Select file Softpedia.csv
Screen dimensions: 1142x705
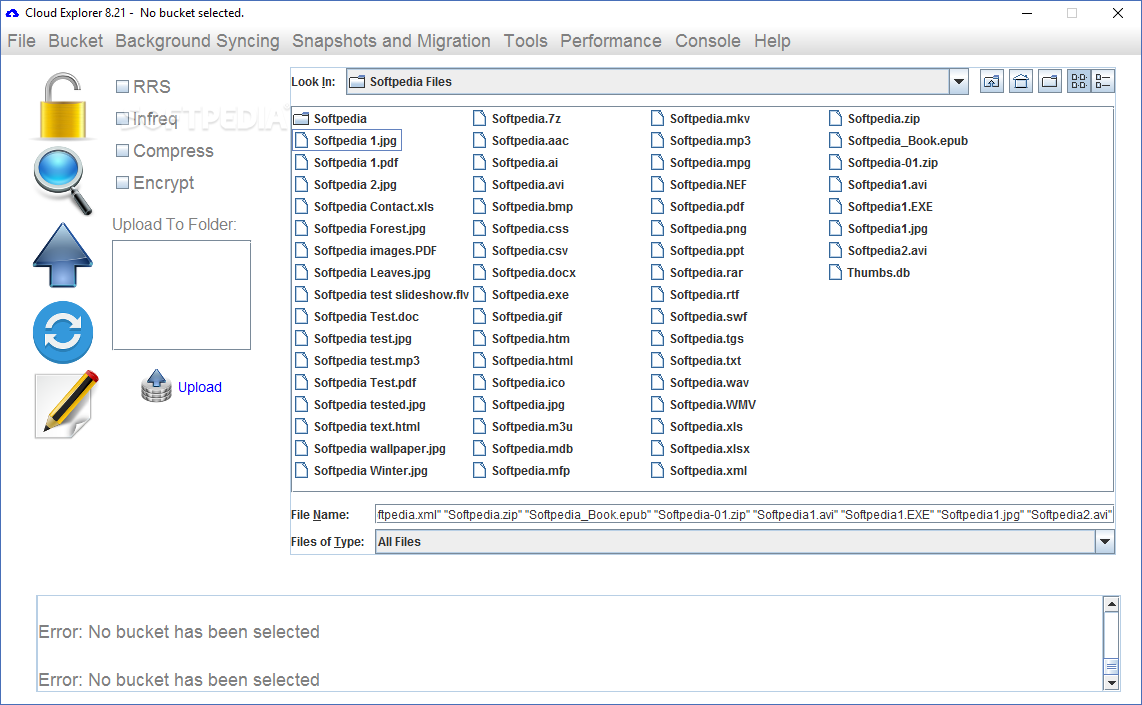tap(529, 251)
